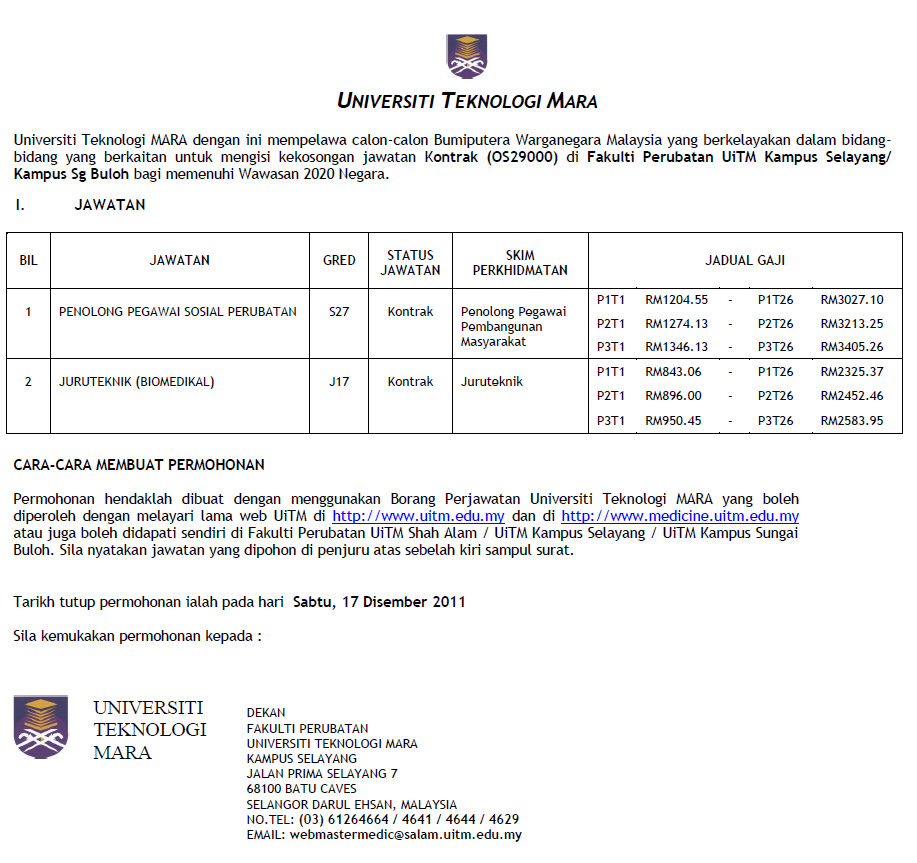This screenshot has width=917, height=863.
Task: Click the UiTM logo beside the Dekan address
Action: coord(41,727)
